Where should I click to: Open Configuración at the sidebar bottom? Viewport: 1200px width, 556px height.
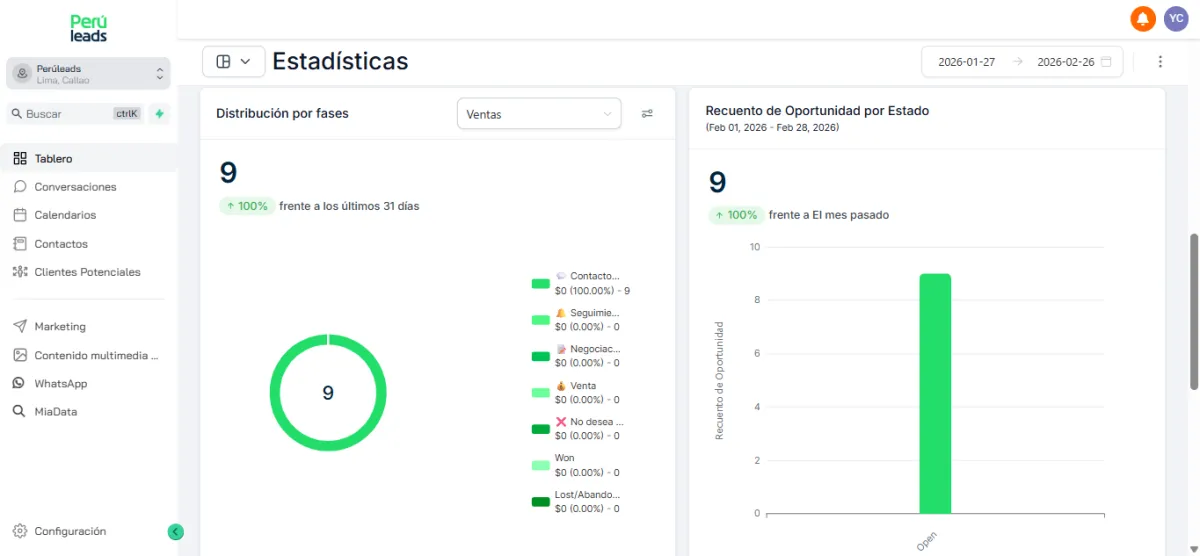tap(70, 531)
